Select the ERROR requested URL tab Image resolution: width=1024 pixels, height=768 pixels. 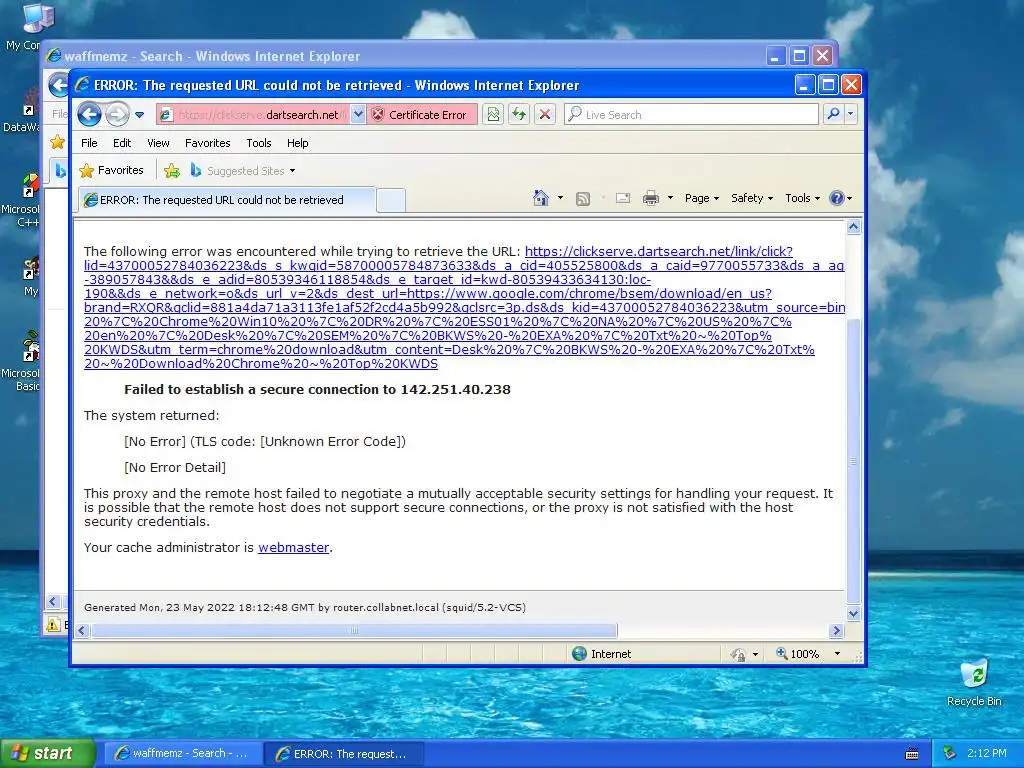[227, 200]
